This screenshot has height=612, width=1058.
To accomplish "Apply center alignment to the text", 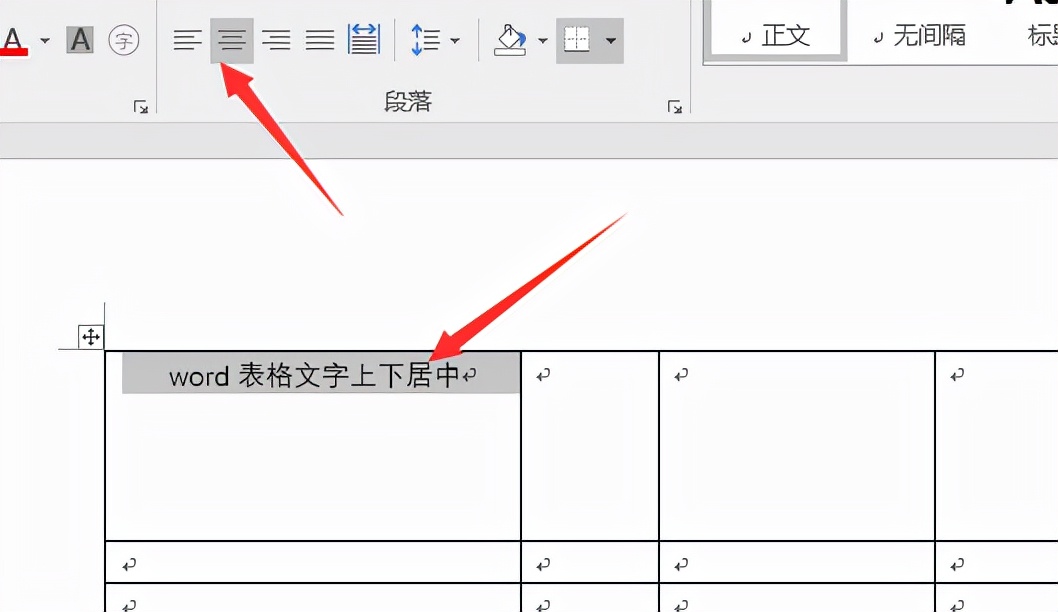I will click(x=232, y=40).
